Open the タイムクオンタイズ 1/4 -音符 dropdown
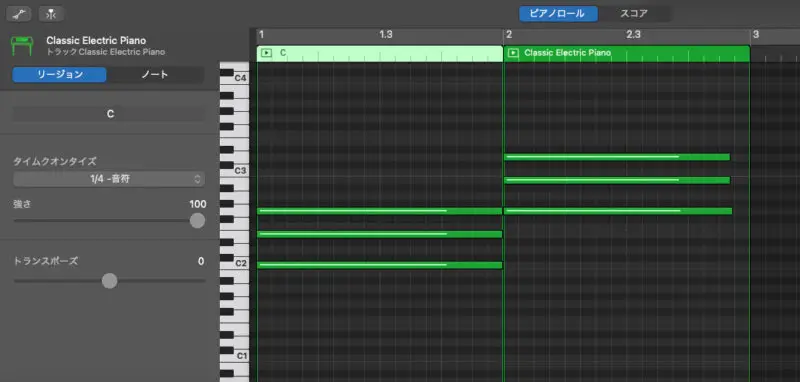The height and width of the screenshot is (382, 800). pyautogui.click(x=109, y=179)
